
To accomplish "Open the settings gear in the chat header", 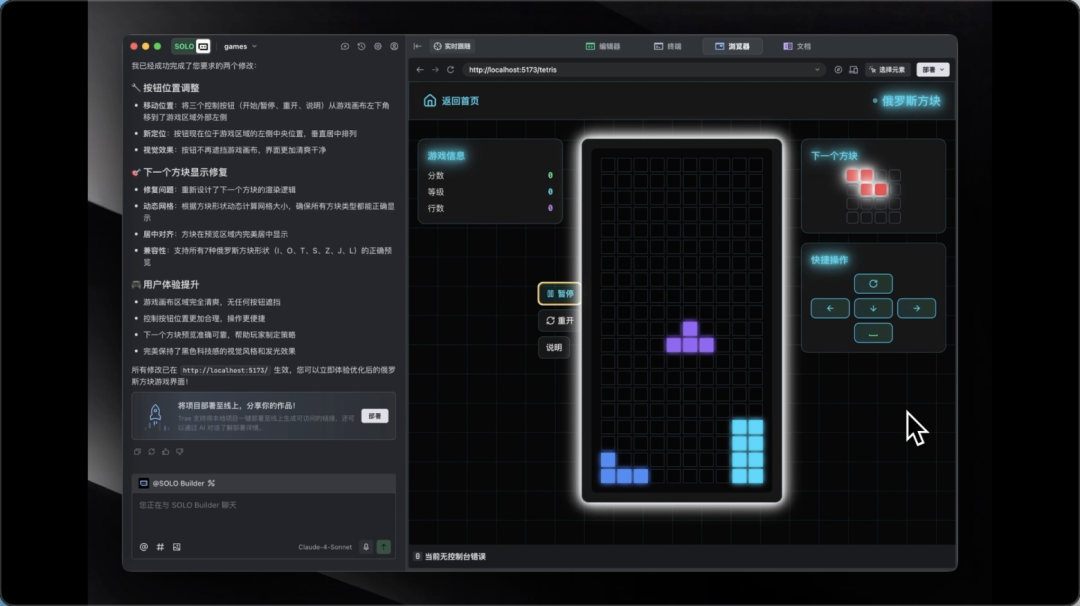I will pos(377,46).
